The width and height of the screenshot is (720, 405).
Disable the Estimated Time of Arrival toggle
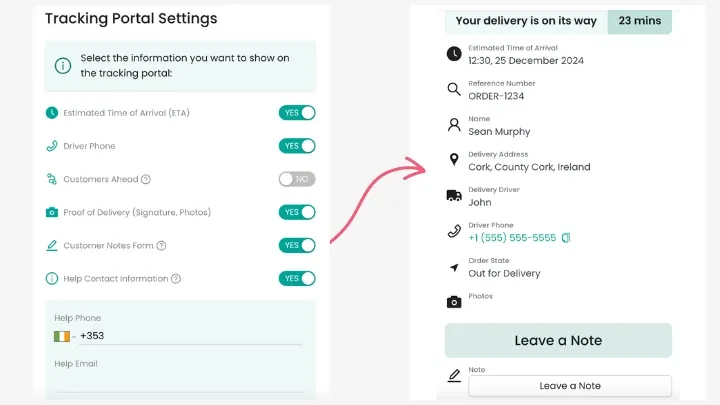297,113
